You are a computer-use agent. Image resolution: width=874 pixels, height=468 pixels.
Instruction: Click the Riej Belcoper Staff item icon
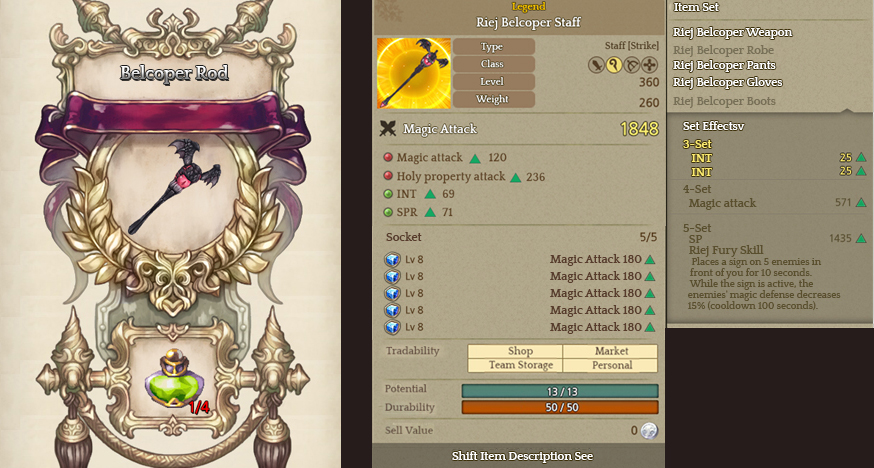(414, 73)
